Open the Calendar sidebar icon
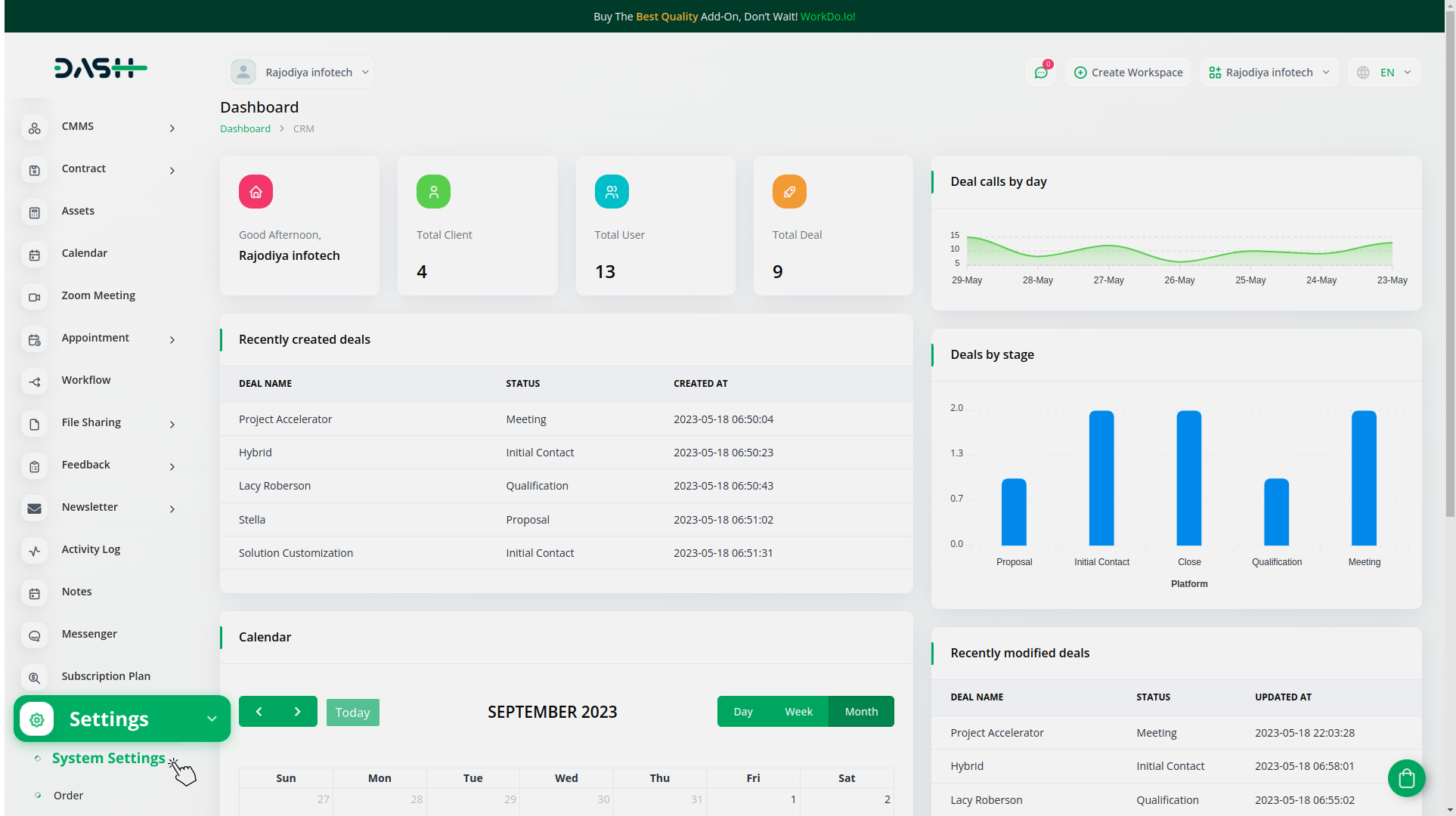The image size is (1456, 816). pyautogui.click(x=35, y=255)
